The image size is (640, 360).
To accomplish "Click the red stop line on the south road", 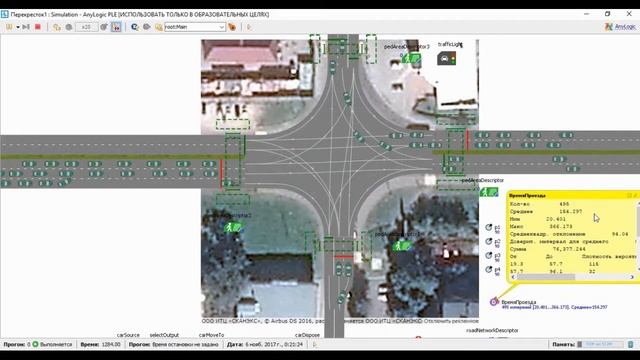I will coord(344,257).
